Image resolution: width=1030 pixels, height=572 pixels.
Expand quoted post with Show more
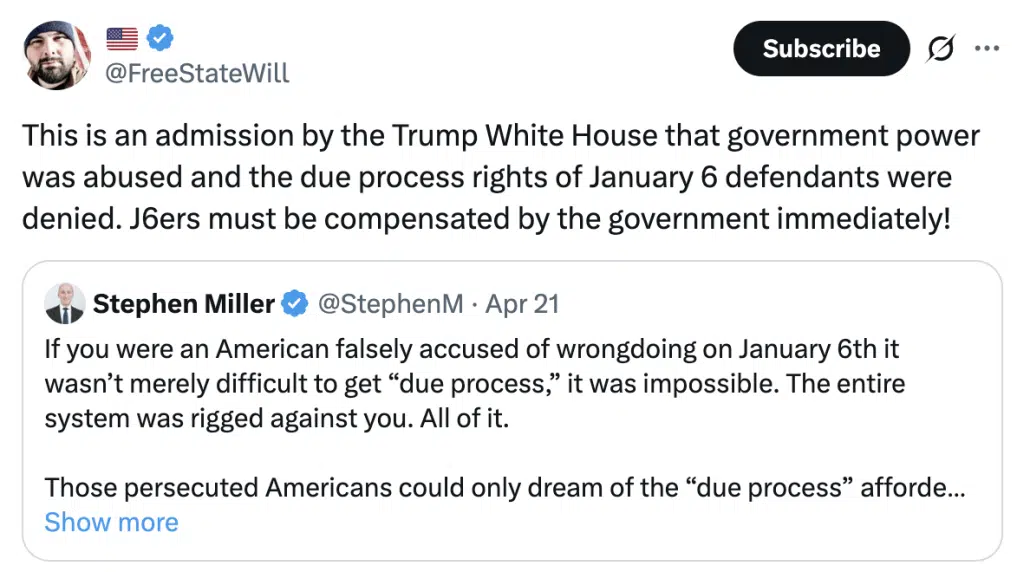coord(111,522)
